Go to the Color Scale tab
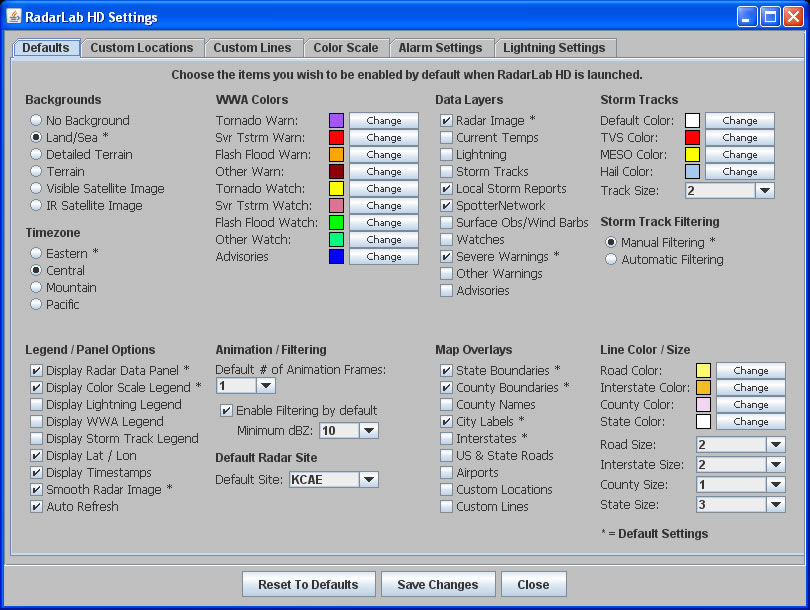This screenshot has height=610, width=810. [x=346, y=48]
